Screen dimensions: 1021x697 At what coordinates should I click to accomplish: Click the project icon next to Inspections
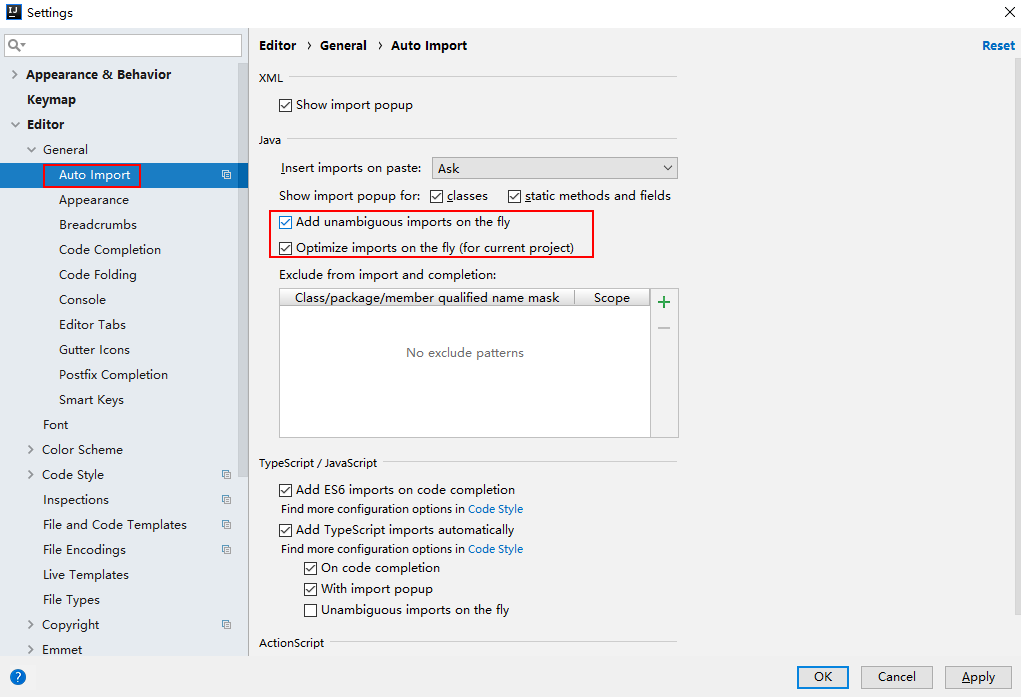tap(227, 500)
